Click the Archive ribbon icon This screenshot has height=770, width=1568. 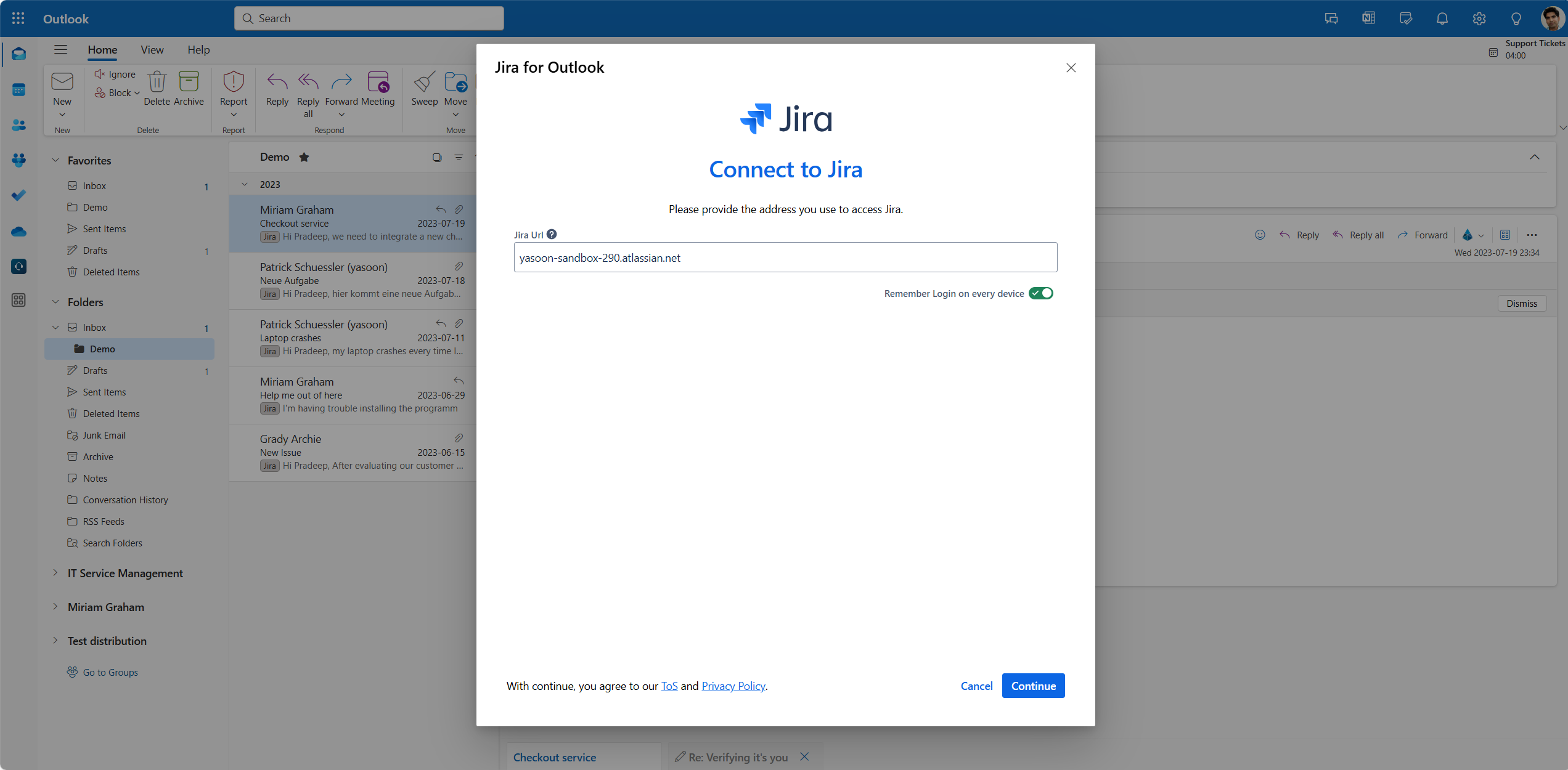pyautogui.click(x=189, y=83)
